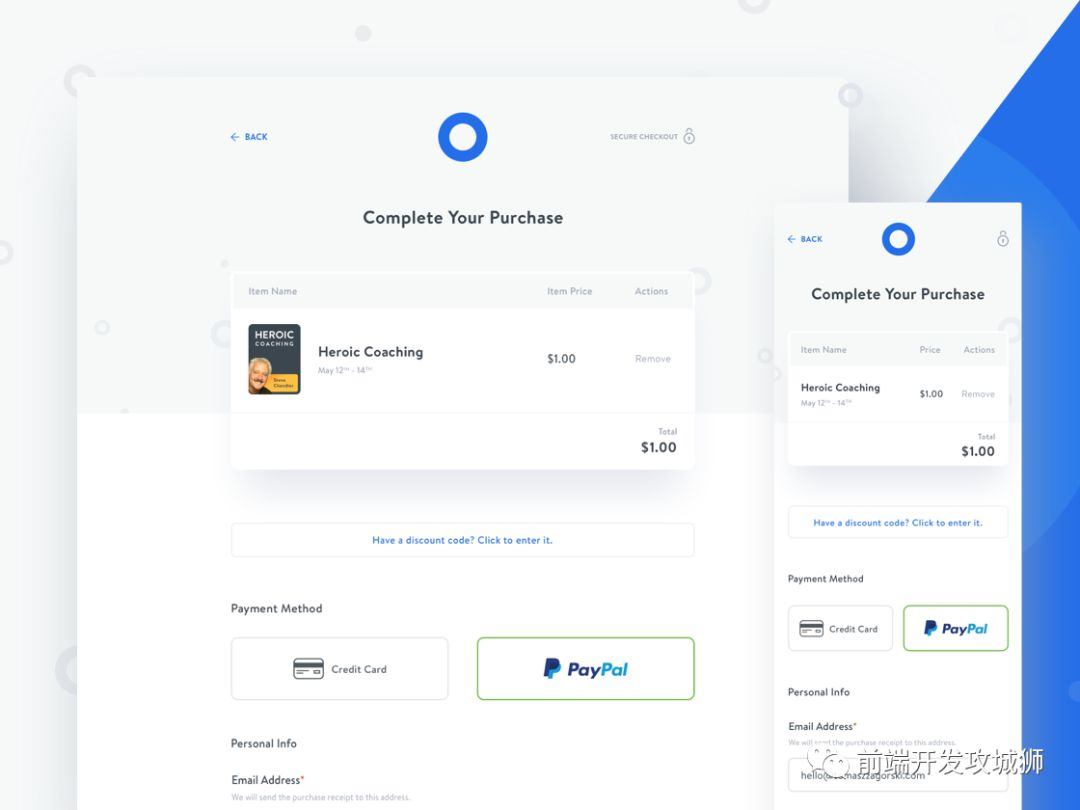Click the lock icon in the mobile view
Image resolution: width=1080 pixels, height=810 pixels.
(x=1003, y=238)
